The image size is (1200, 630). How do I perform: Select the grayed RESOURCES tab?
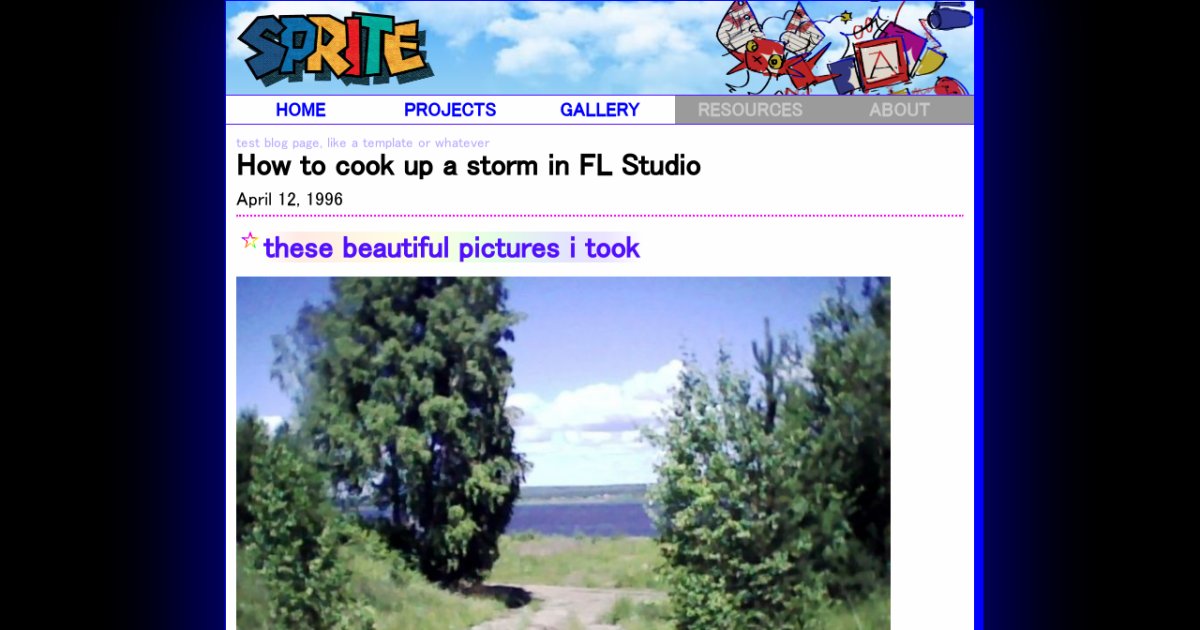coord(750,110)
